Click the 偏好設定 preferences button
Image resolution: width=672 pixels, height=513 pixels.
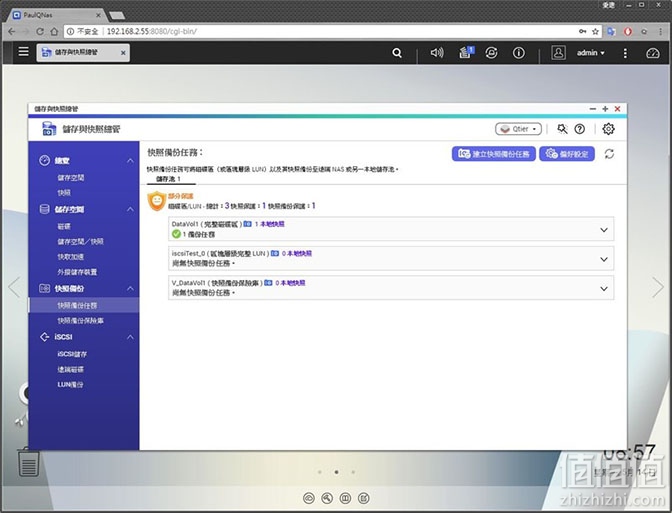[x=567, y=154]
